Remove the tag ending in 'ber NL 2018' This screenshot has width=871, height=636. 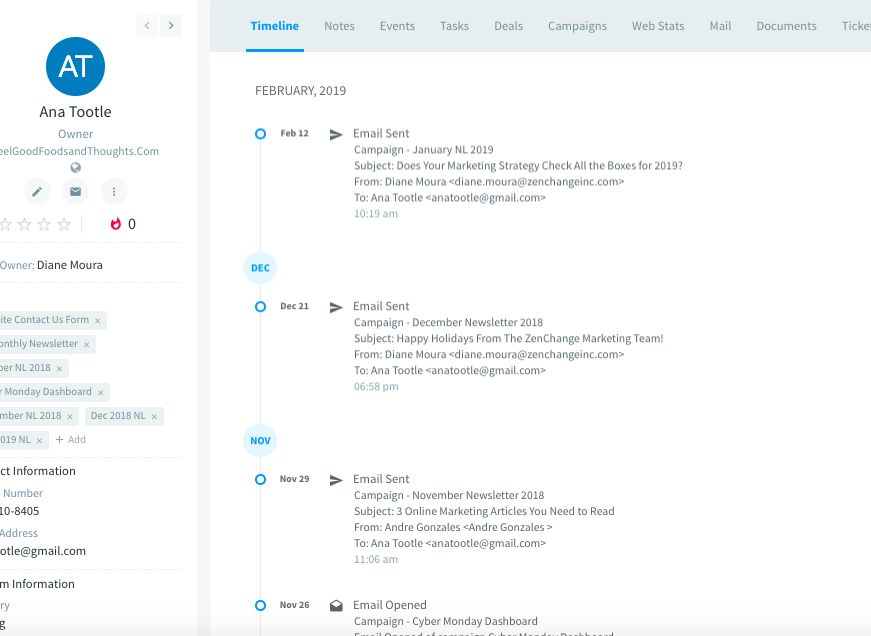[x=59, y=368]
